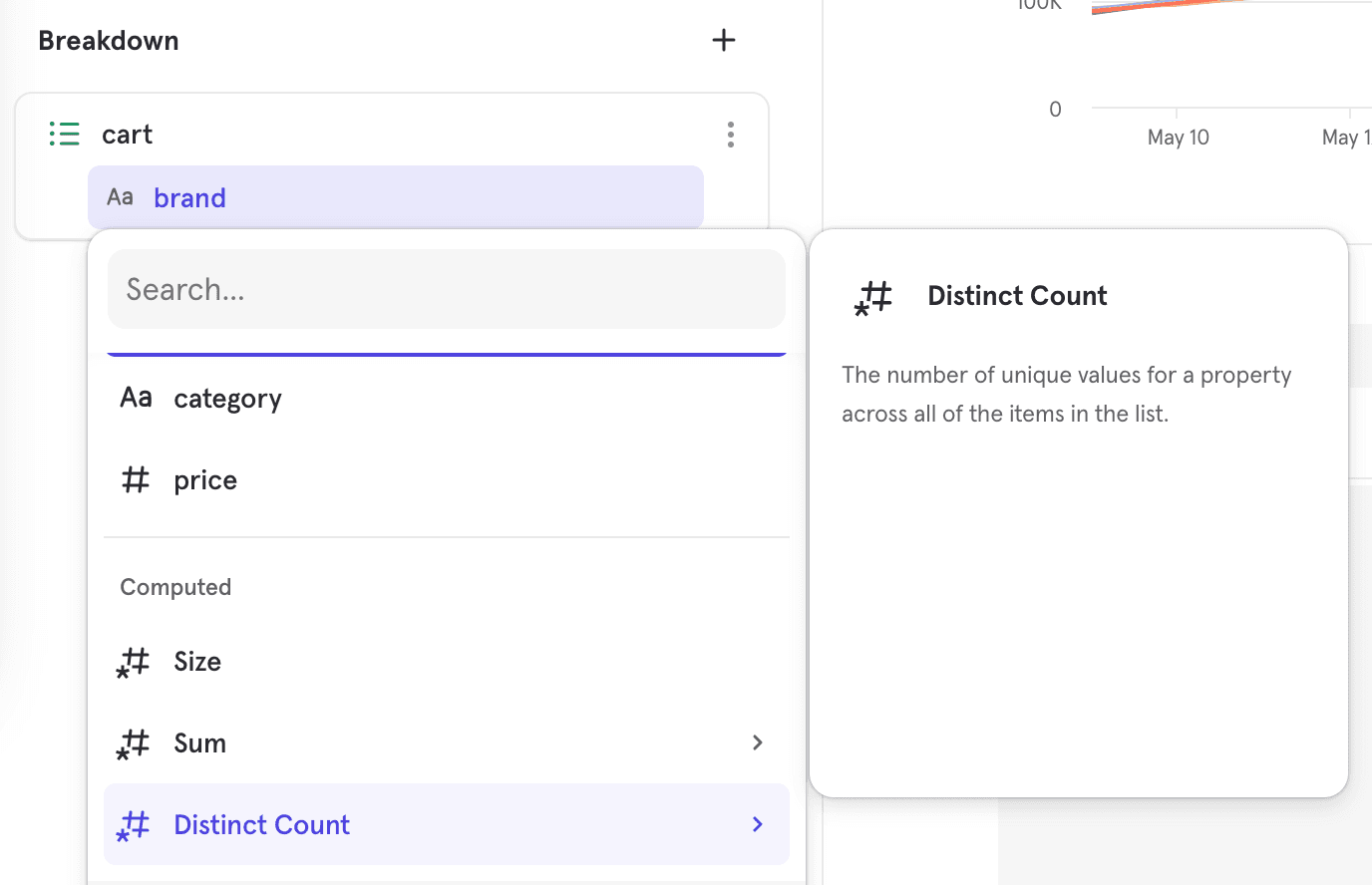Click the Distinct Count hash icon in the tooltip
The width and height of the screenshot is (1372, 885).
pyautogui.click(x=872, y=297)
